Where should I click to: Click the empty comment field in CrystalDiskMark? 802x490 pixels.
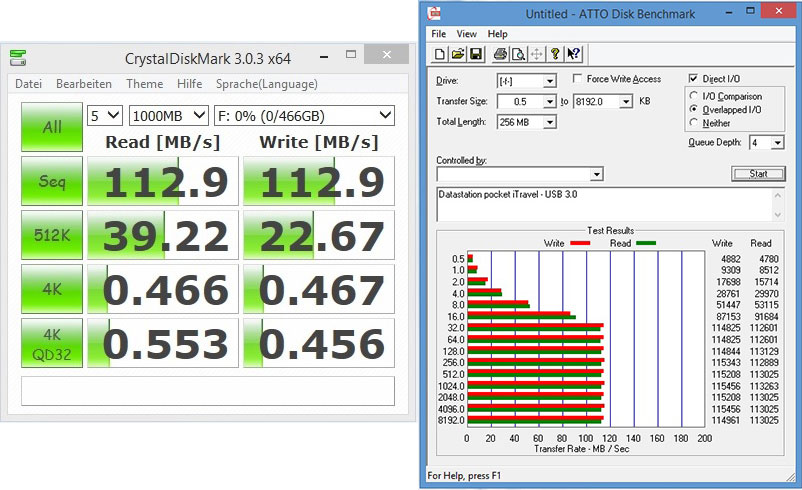(208, 391)
